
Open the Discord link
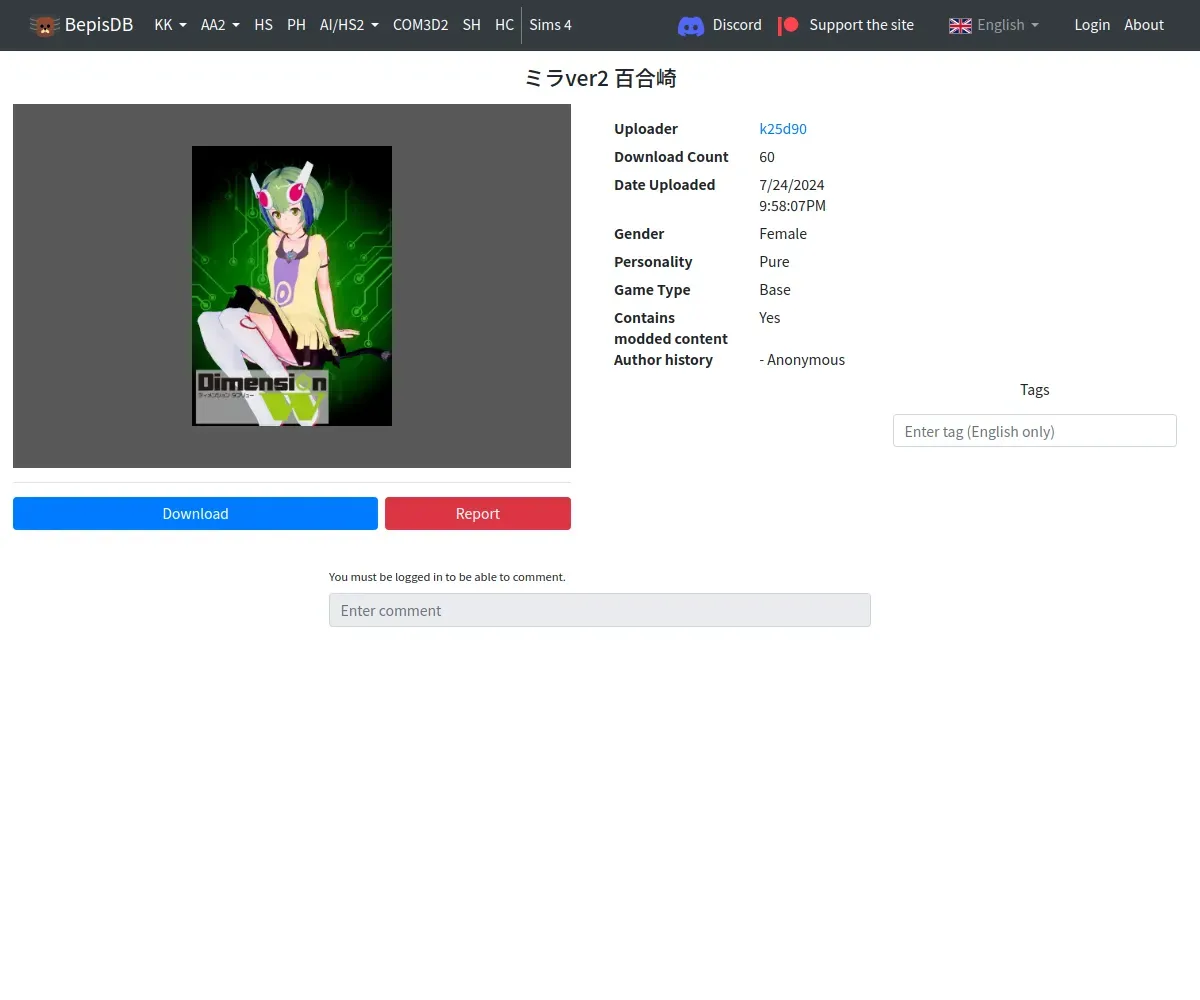[x=737, y=25]
